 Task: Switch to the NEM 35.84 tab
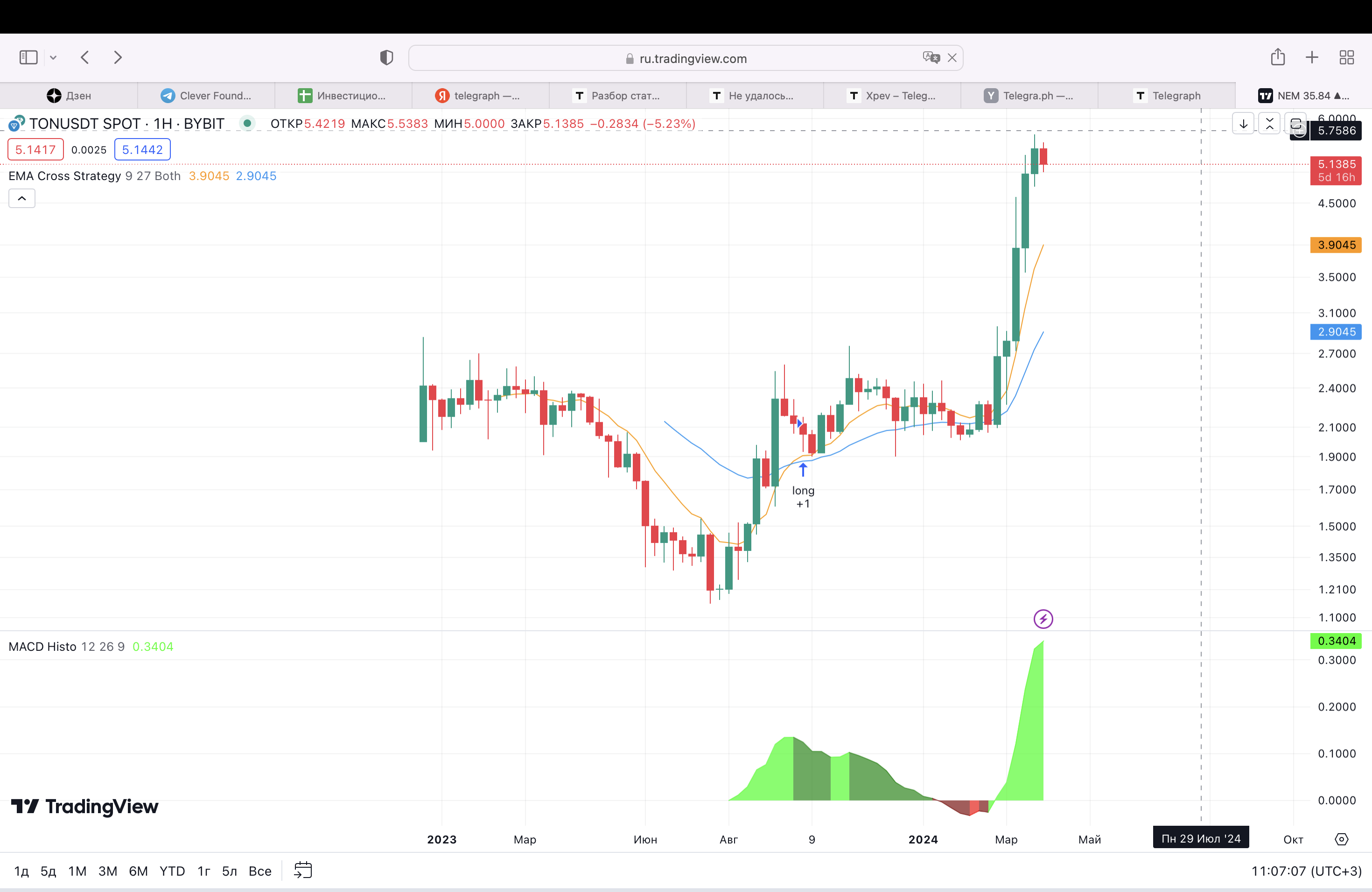[1303, 96]
